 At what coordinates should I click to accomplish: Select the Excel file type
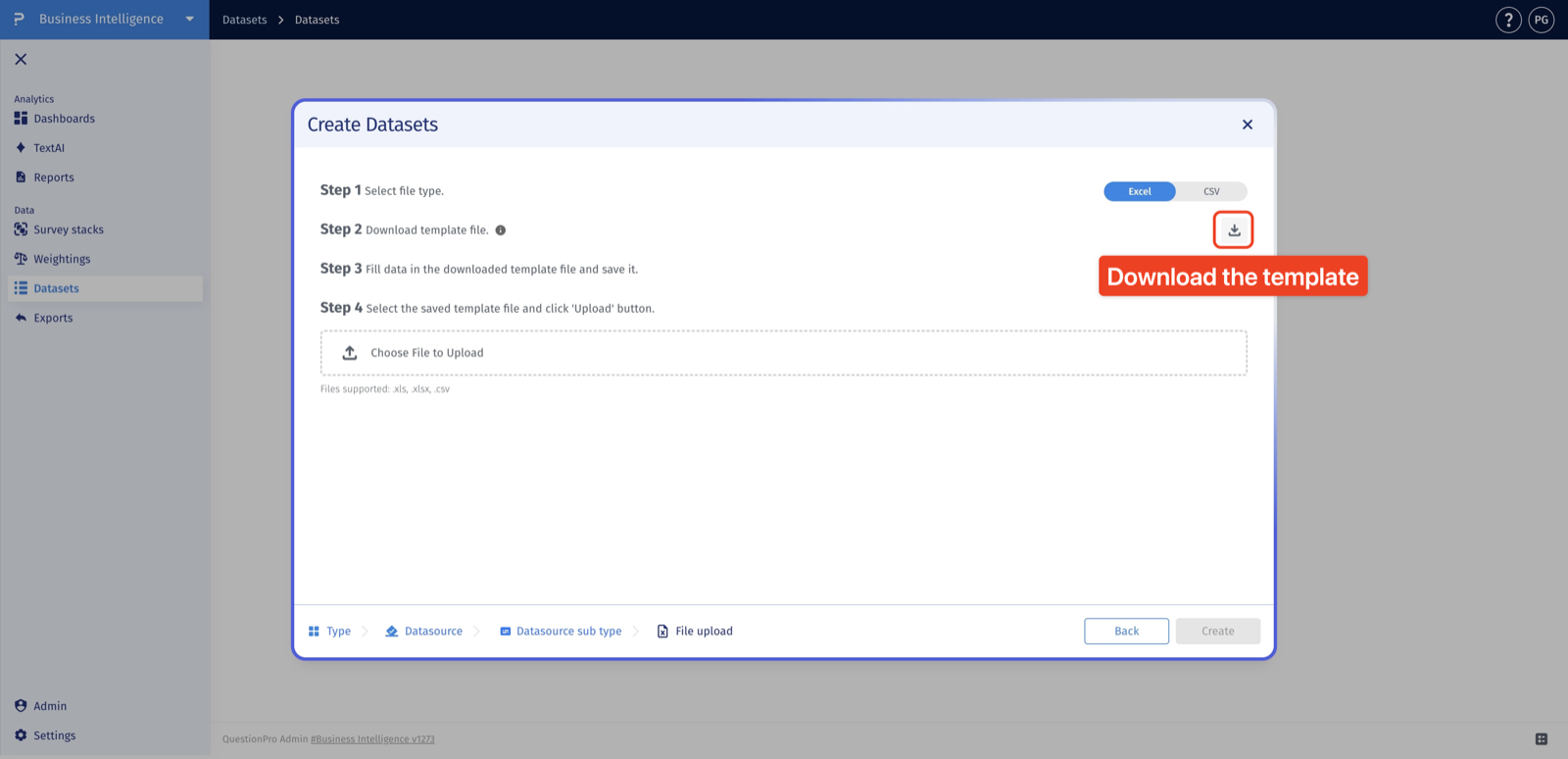coord(1140,191)
